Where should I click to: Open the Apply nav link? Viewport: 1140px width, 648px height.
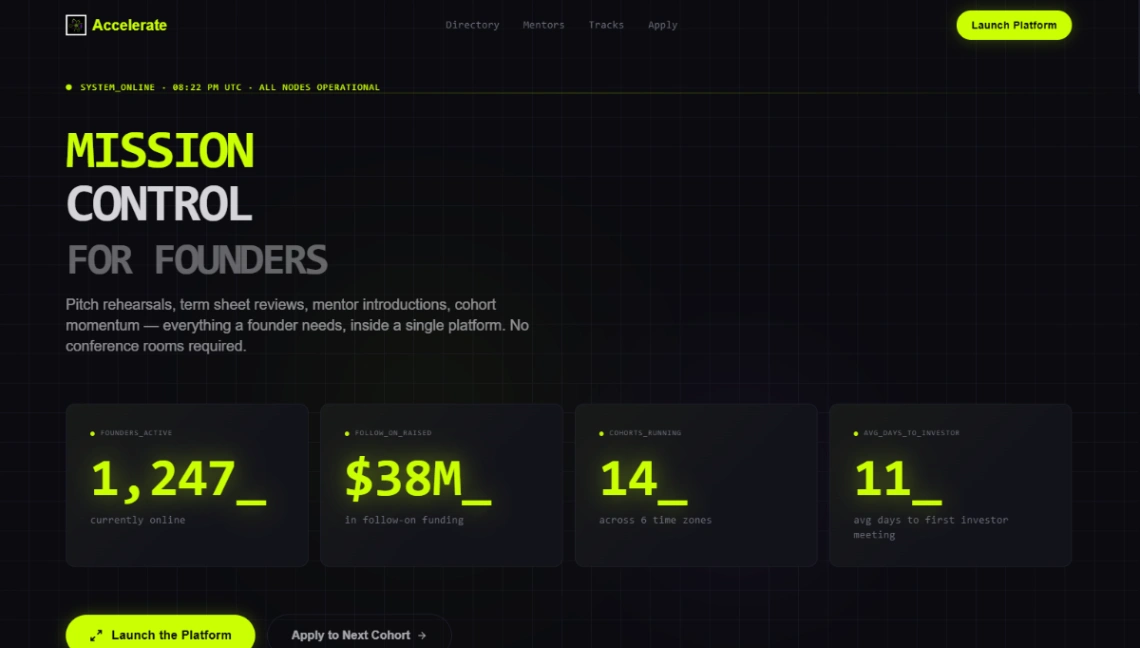pos(662,25)
